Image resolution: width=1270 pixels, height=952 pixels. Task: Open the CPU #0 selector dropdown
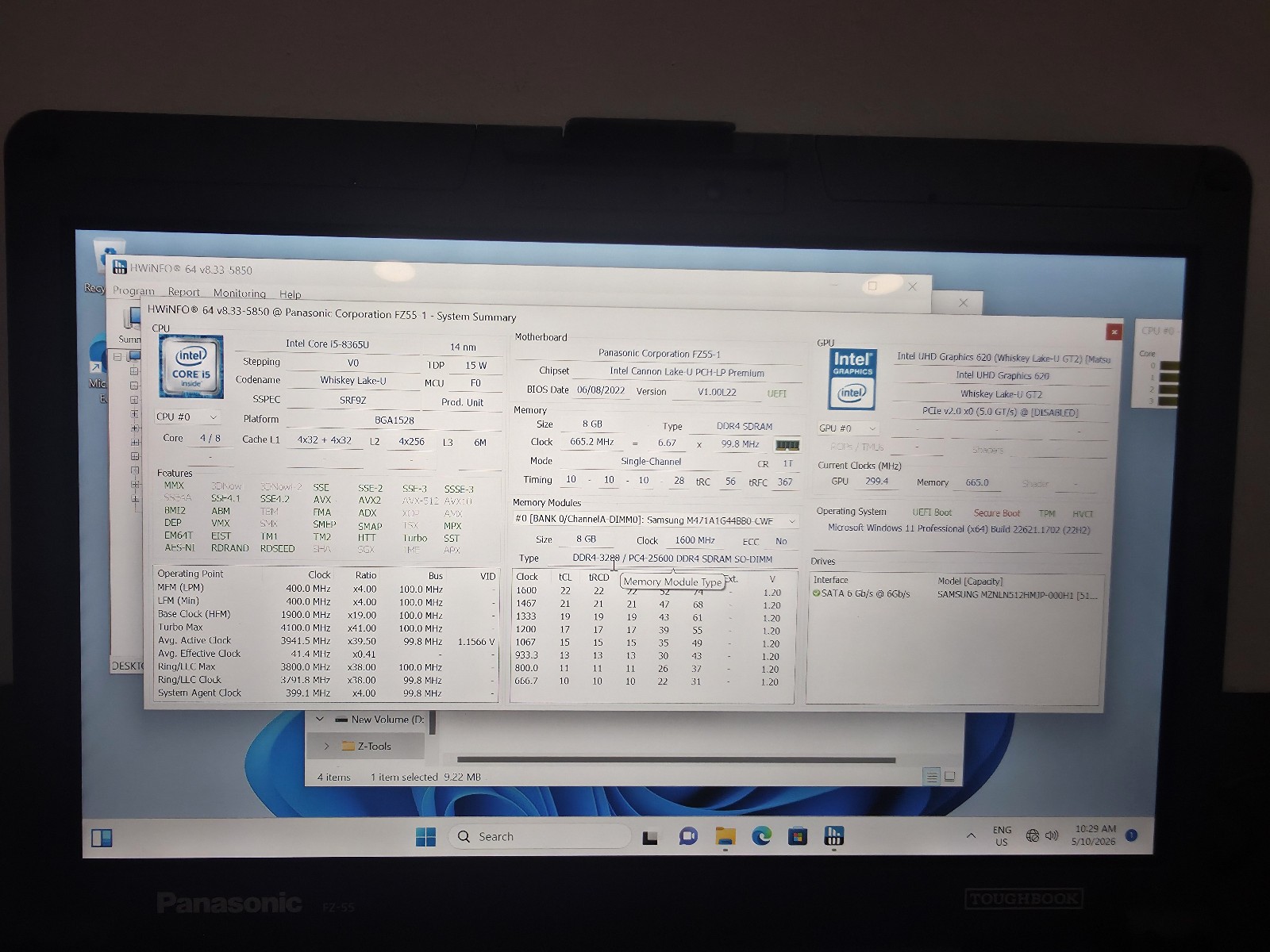(x=187, y=416)
